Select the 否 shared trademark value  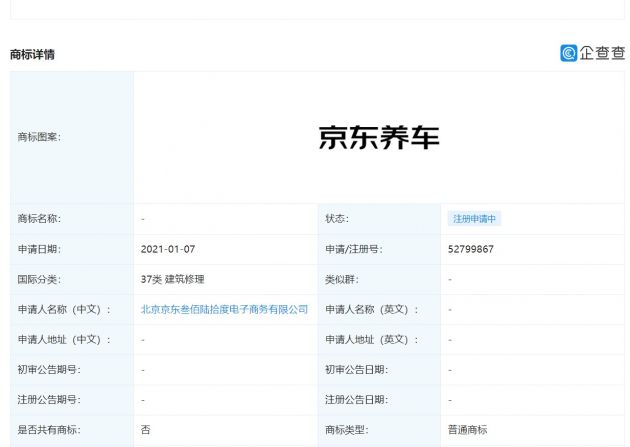point(145,430)
